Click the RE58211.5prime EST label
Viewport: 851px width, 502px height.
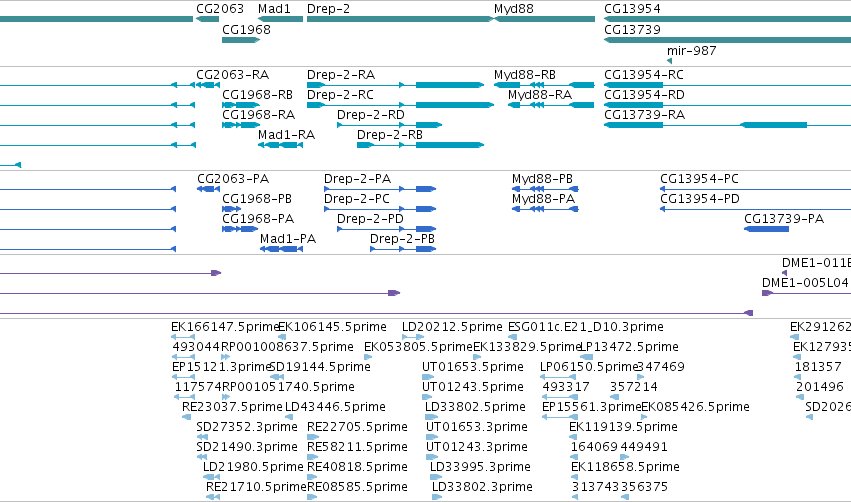357,447
